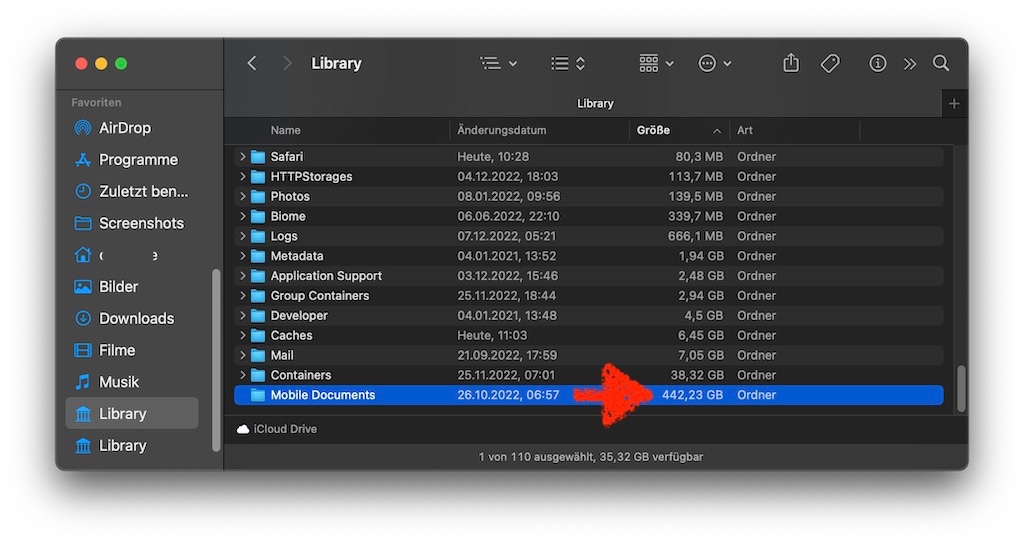Viewport: 1024px width, 544px height.
Task: Click the Search magnifier icon
Action: tap(941, 63)
